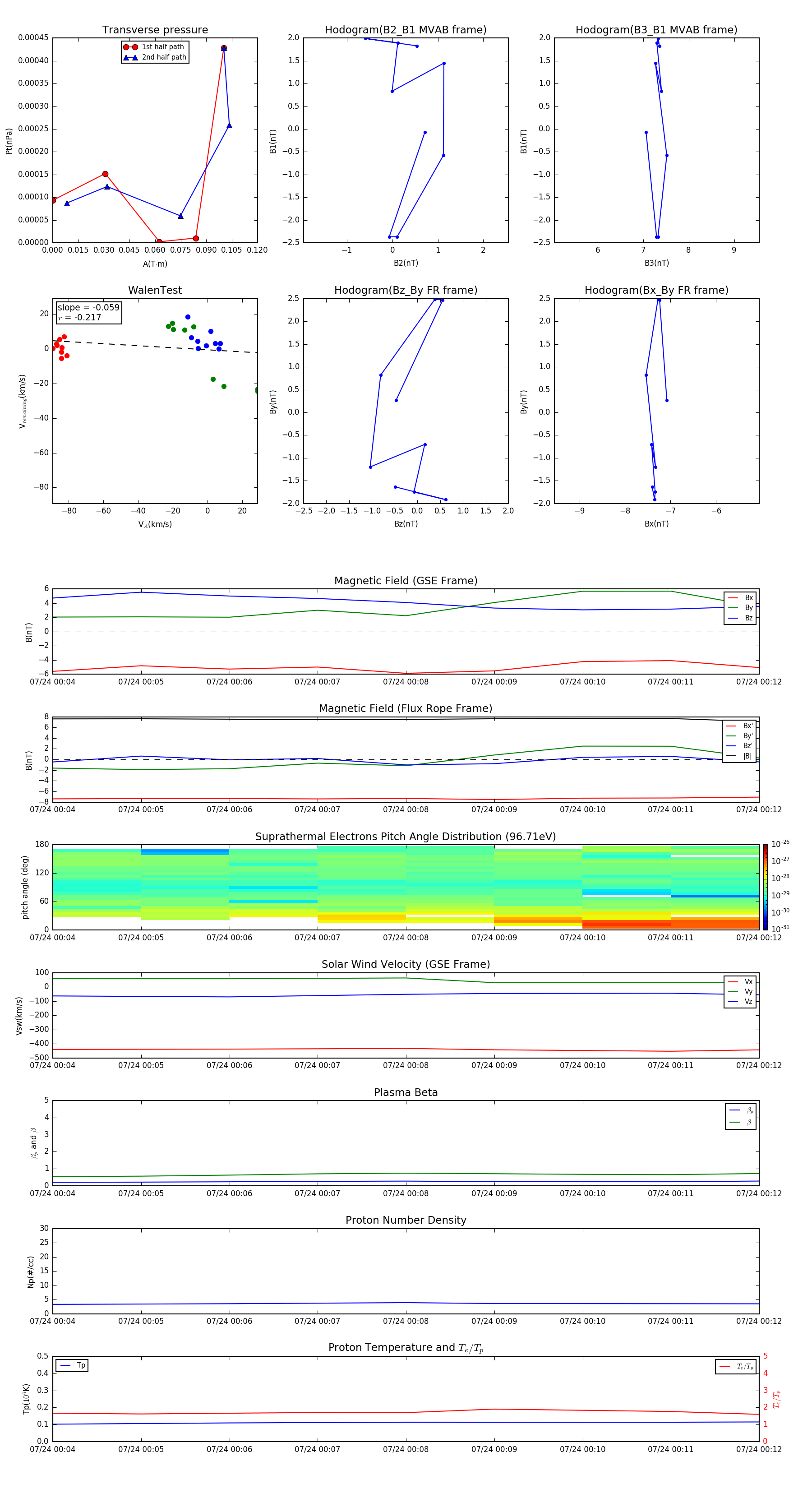Click '10^-31' colorbar tick label
The width and height of the screenshot is (812, 1489).
pos(780,929)
